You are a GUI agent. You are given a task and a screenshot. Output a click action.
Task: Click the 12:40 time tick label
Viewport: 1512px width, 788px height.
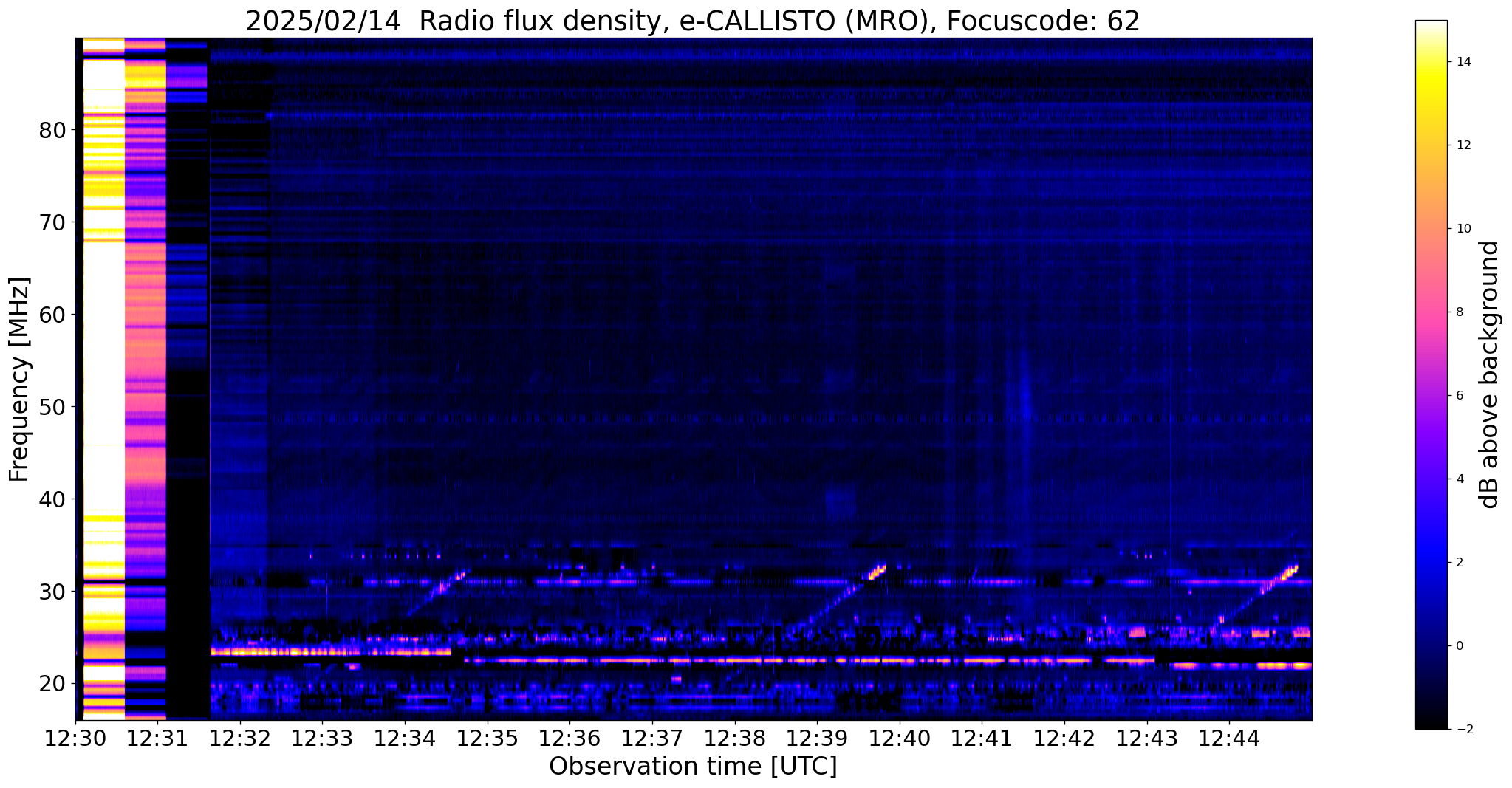pyautogui.click(x=900, y=738)
